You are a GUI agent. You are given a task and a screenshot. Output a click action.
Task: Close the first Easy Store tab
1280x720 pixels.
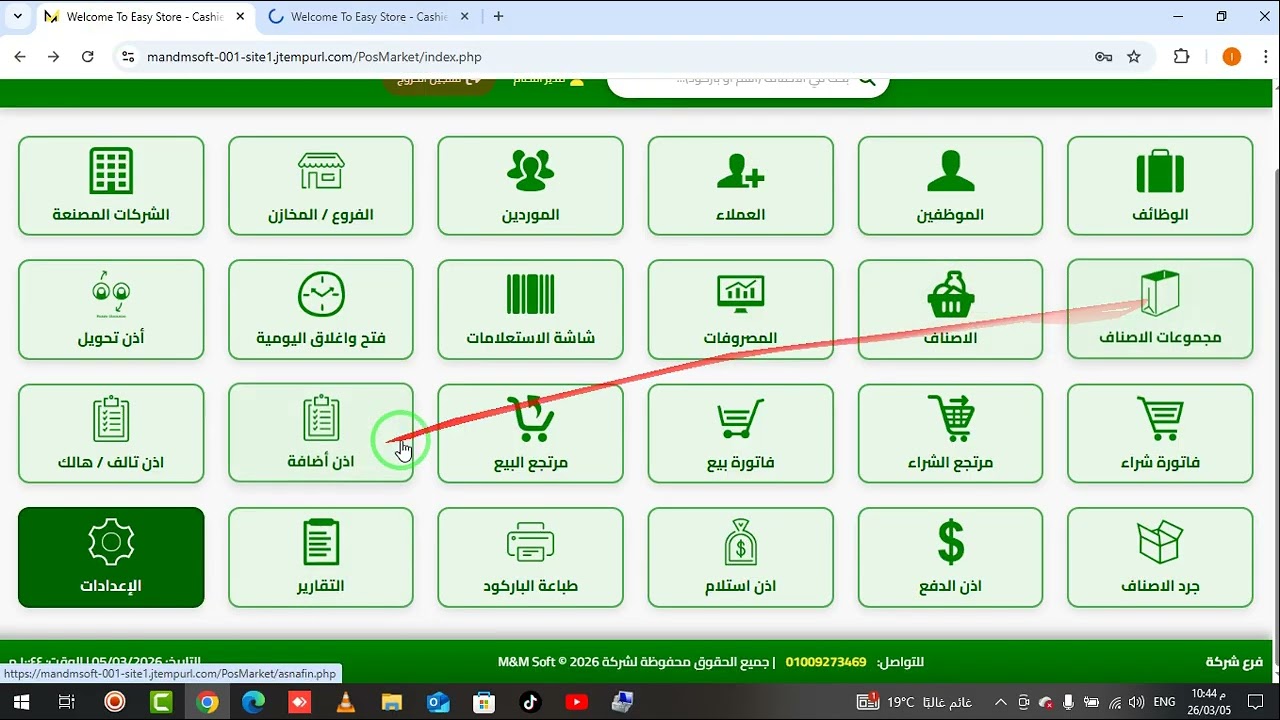pos(240,17)
